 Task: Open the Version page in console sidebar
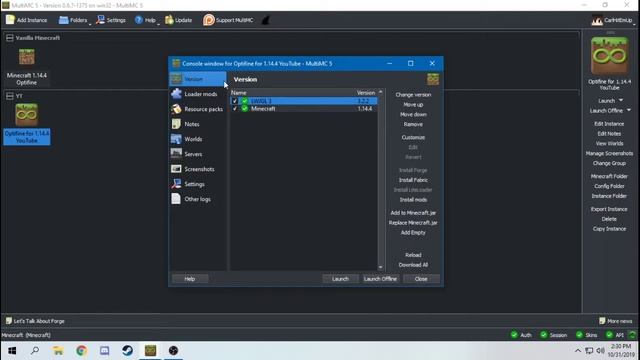(198, 79)
